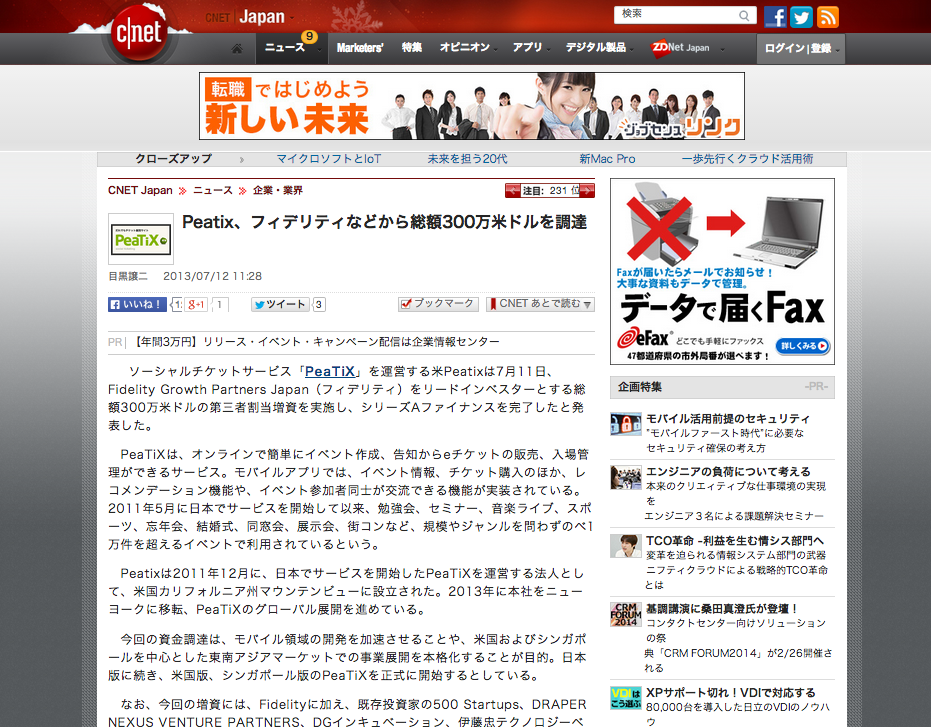Open 一歩先行くクラウド活用術 closeup link
Image resolution: width=931 pixels, height=727 pixels.
point(748,159)
